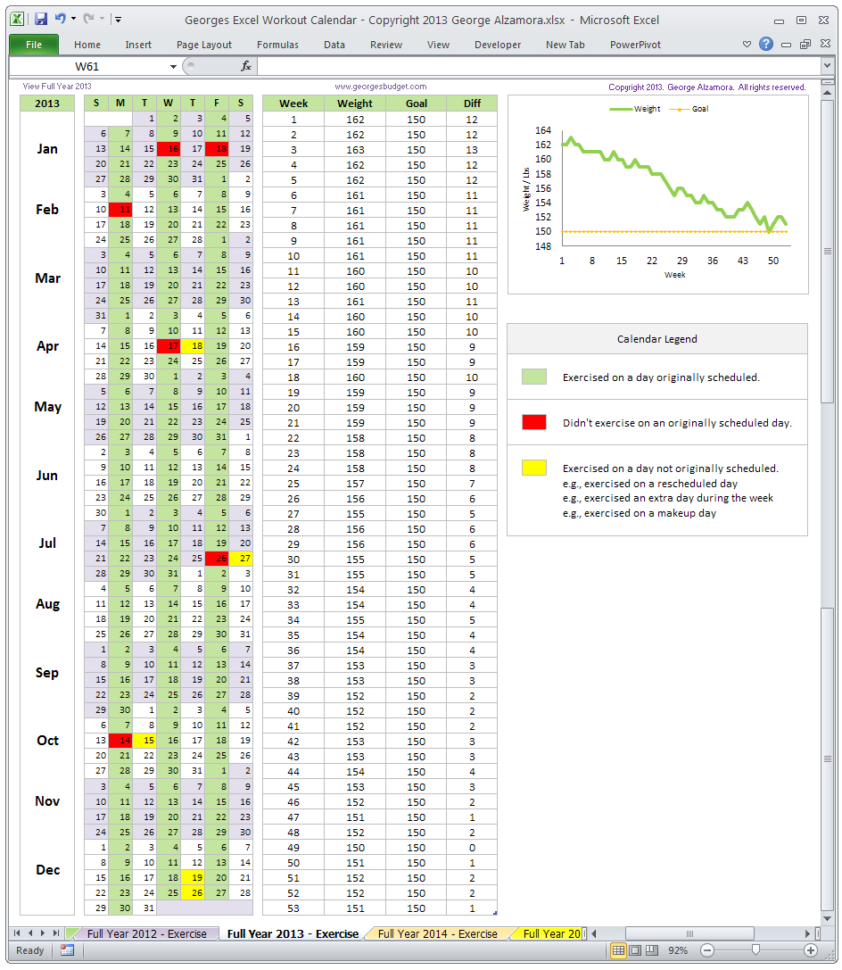Viewport: 842px width, 970px height.
Task: Switch to Page Layout view
Action: tap(637, 948)
